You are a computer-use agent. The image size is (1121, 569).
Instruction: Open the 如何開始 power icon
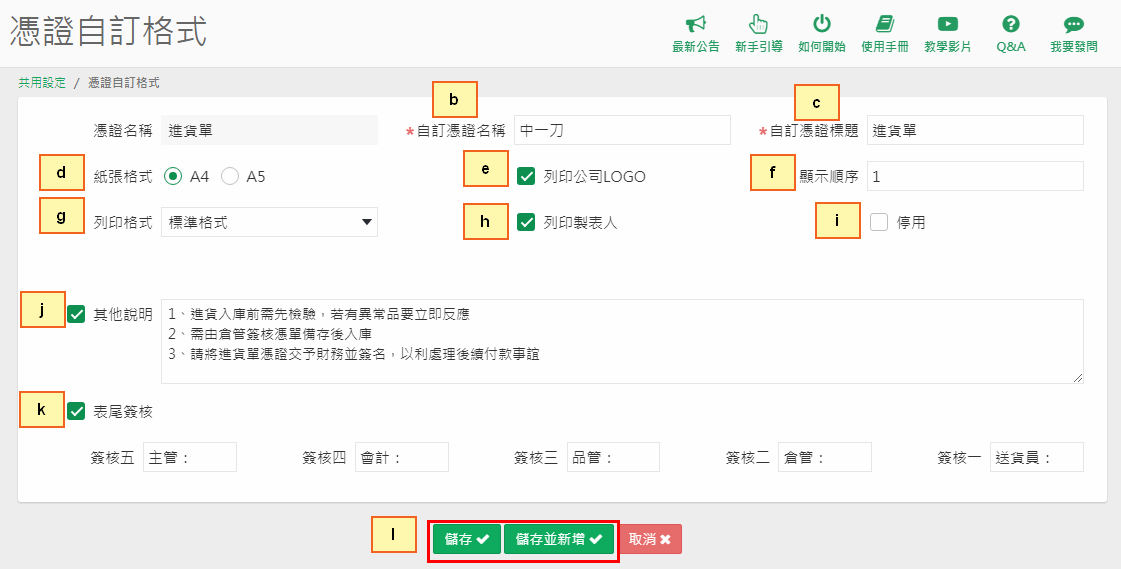click(822, 24)
